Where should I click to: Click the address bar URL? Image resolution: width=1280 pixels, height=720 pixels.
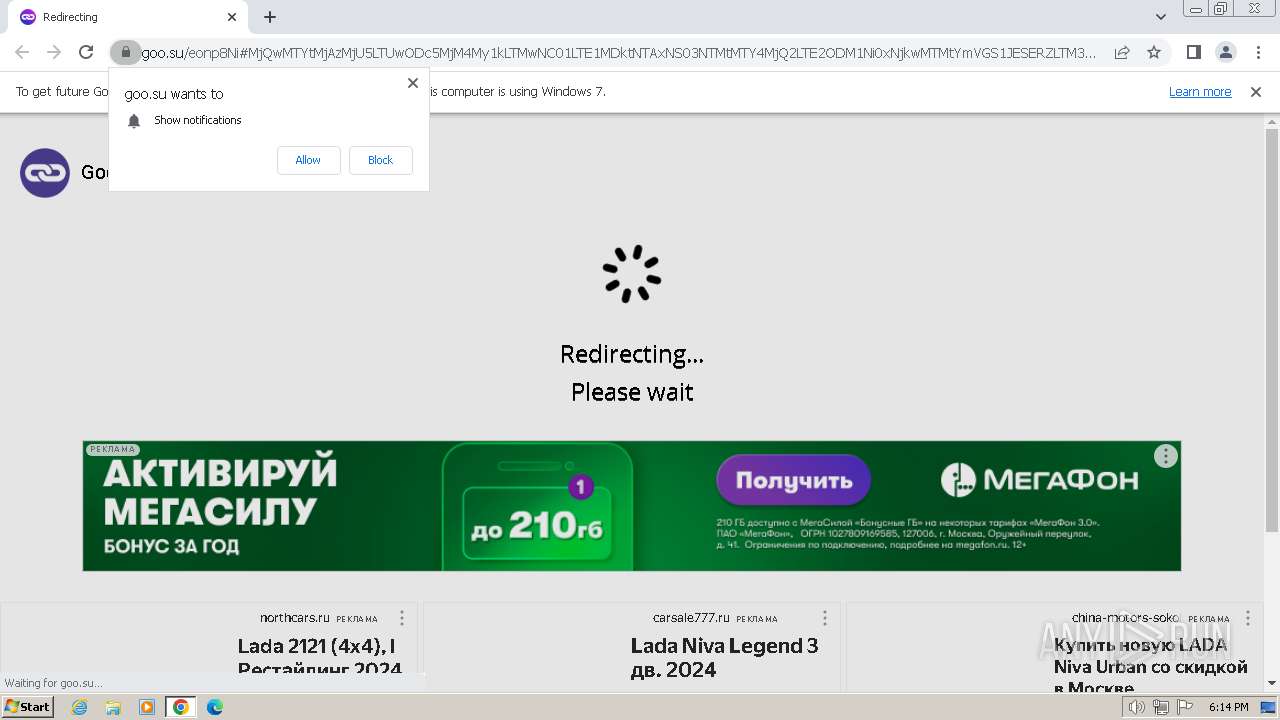pos(618,52)
